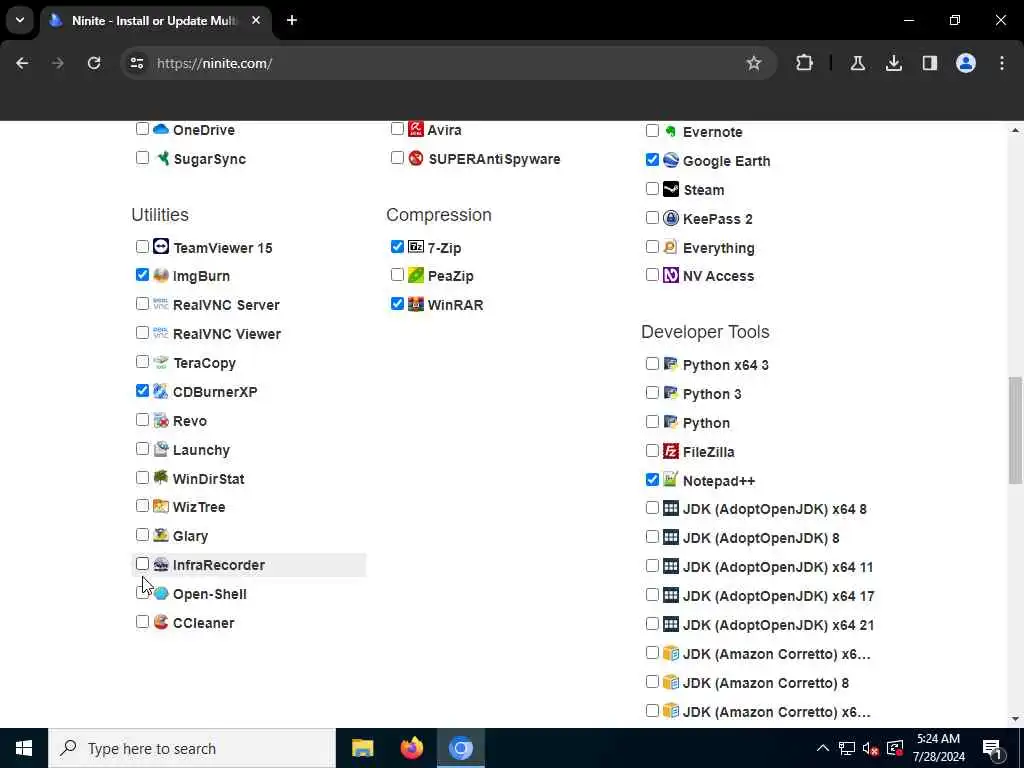Click the 7-Zip icon

click(416, 247)
